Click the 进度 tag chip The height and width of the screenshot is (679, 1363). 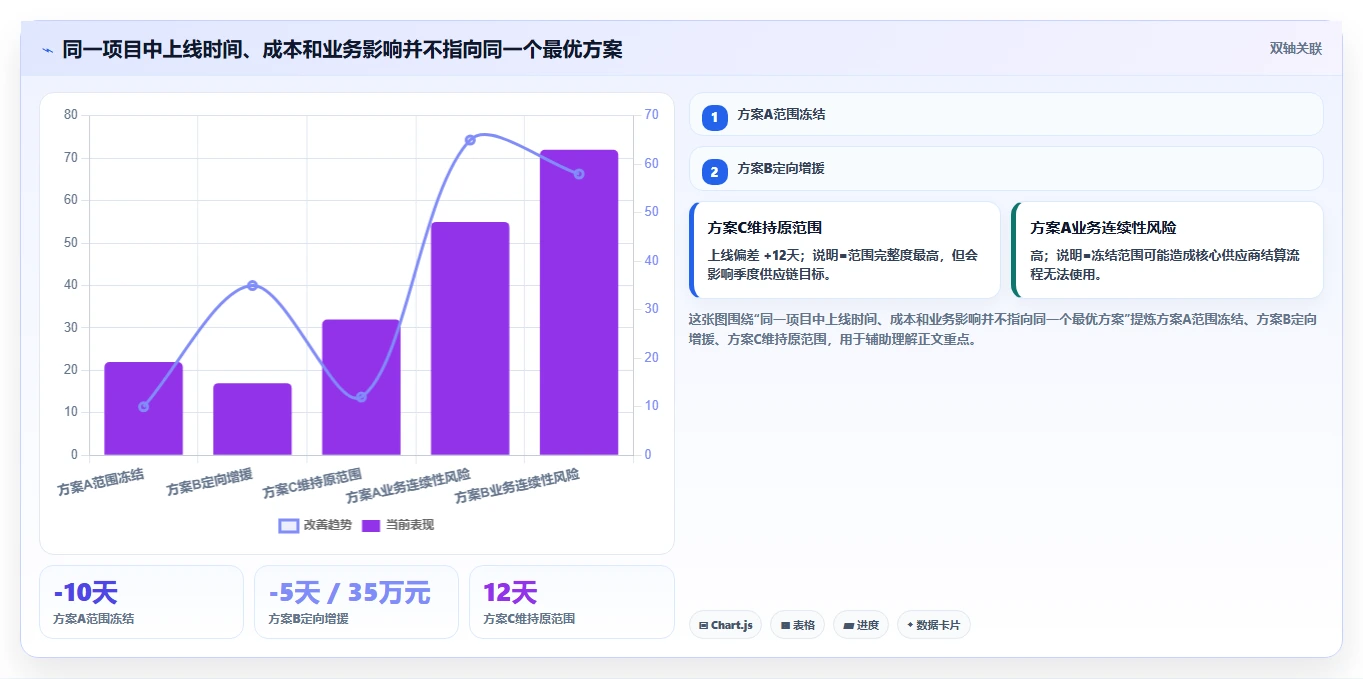click(x=861, y=625)
